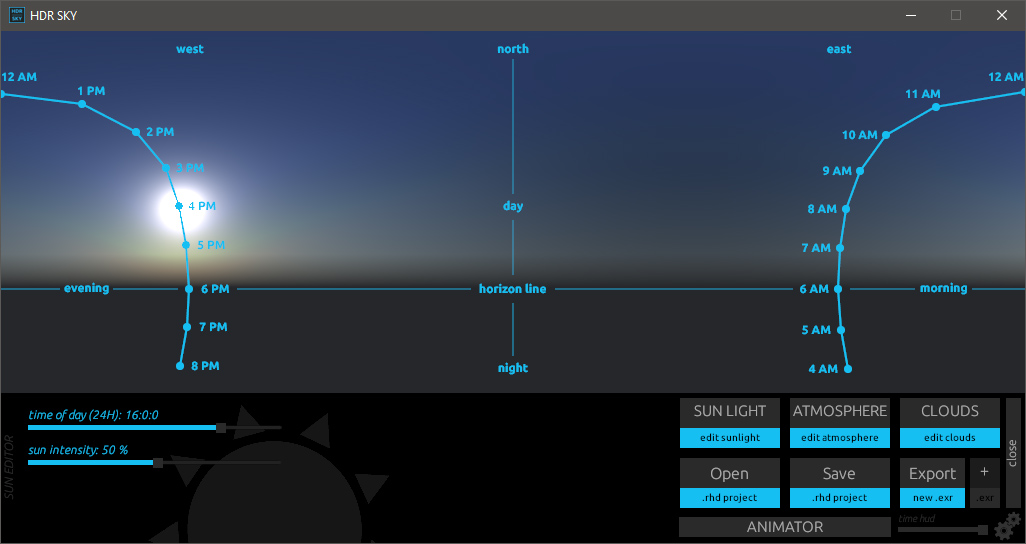1026x544 pixels.
Task: Click the plus add .exr button
Action: tap(984, 473)
